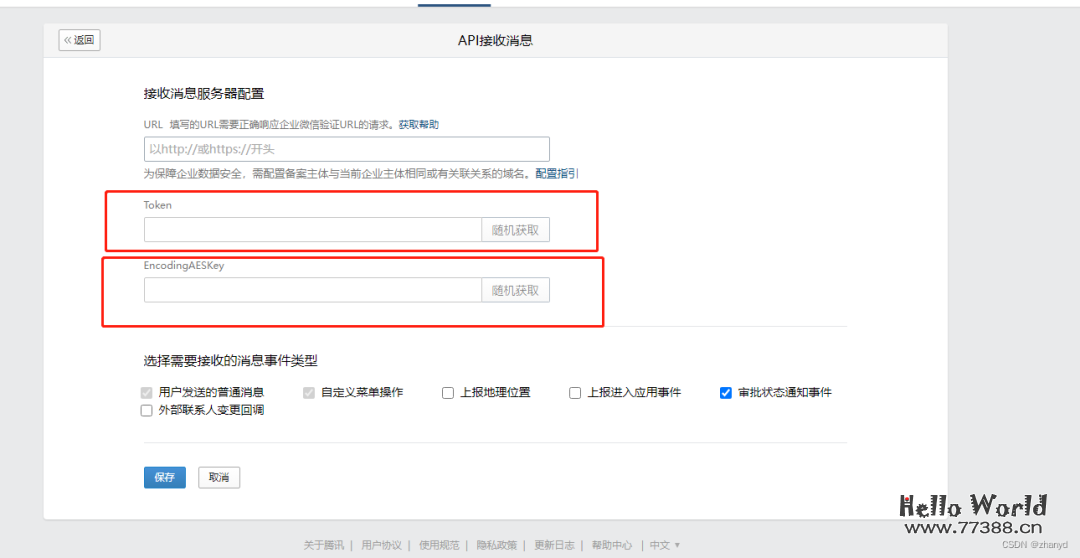
Task: Click the 取消 cancel button
Action: tap(219, 477)
